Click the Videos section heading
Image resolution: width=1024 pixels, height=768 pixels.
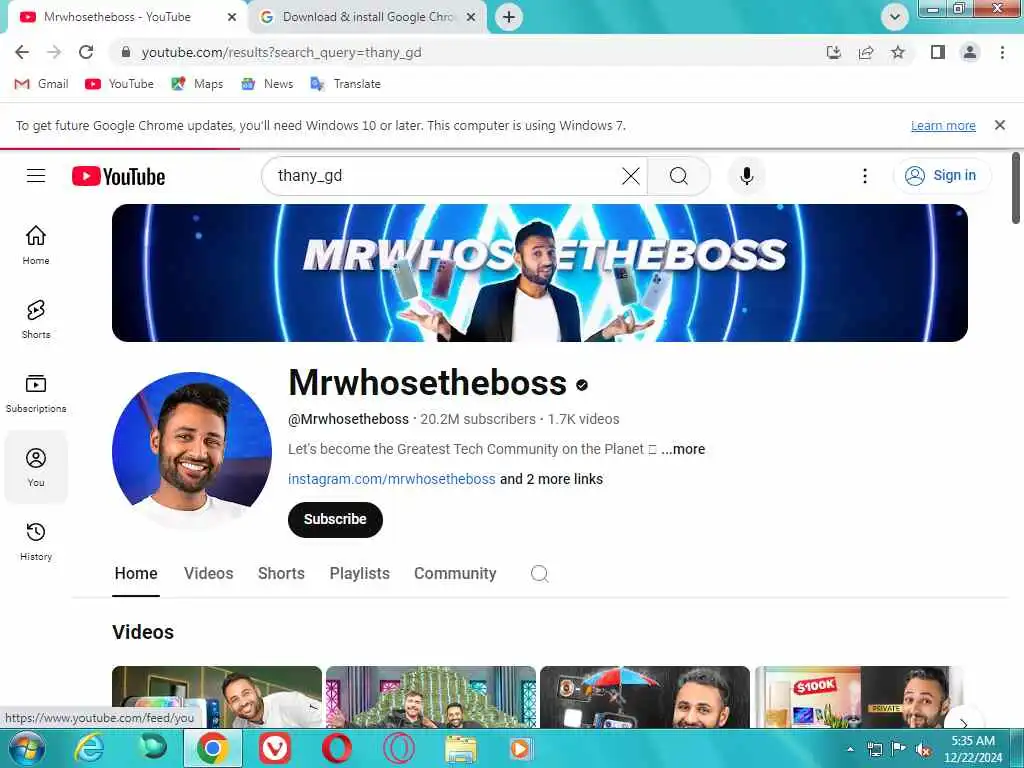[x=143, y=632]
